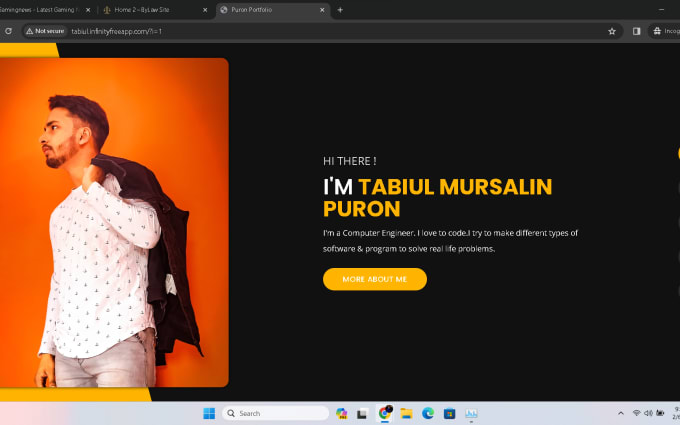Click the taskbar Search box
680x425 pixels.
276,413
